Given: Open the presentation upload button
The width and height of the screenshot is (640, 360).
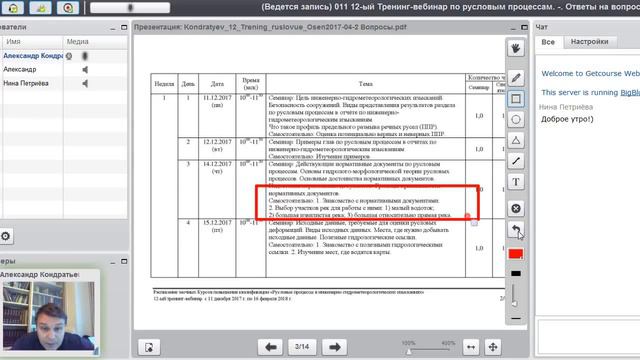Looking at the screenshot, I should click(x=149, y=347).
